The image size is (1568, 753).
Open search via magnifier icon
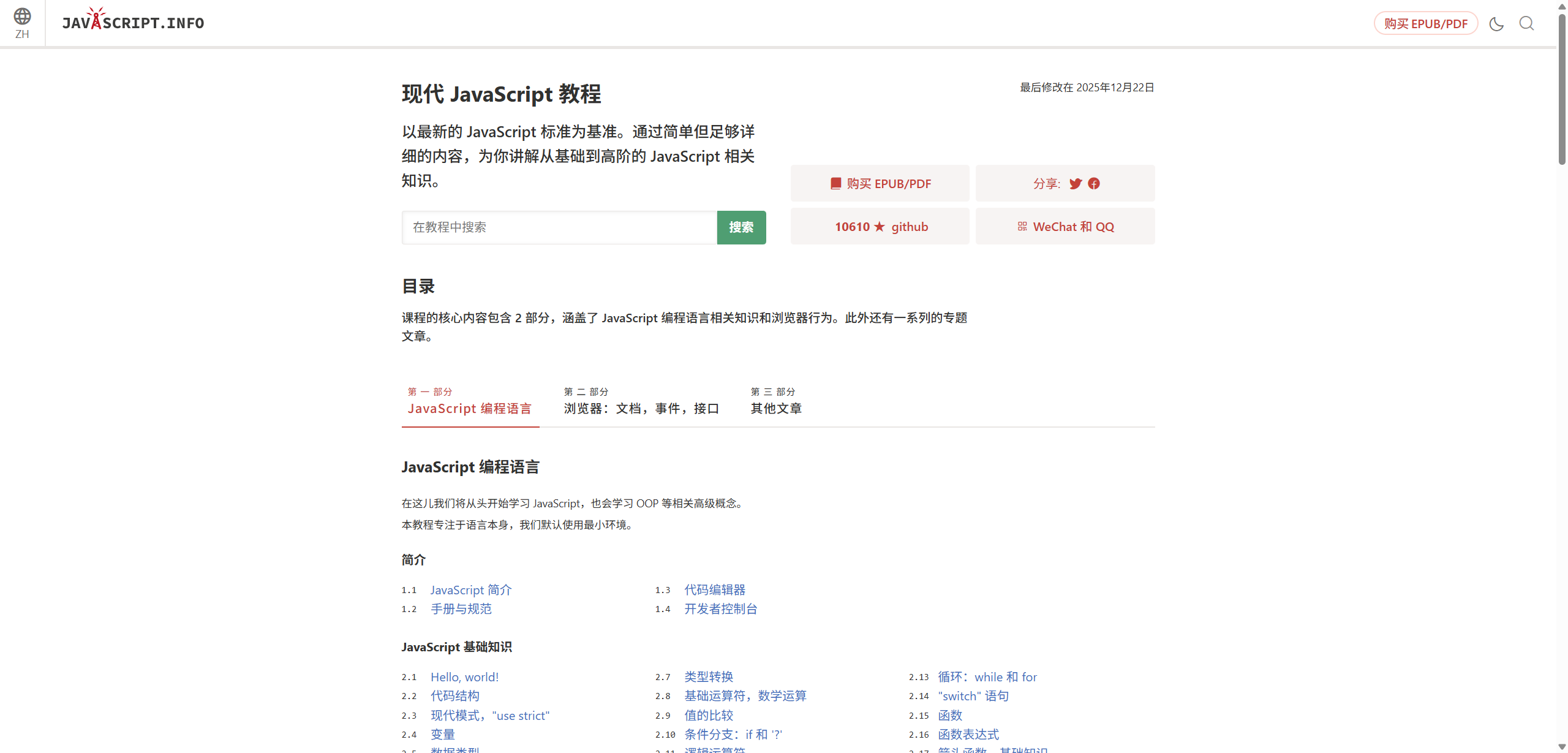point(1526,24)
